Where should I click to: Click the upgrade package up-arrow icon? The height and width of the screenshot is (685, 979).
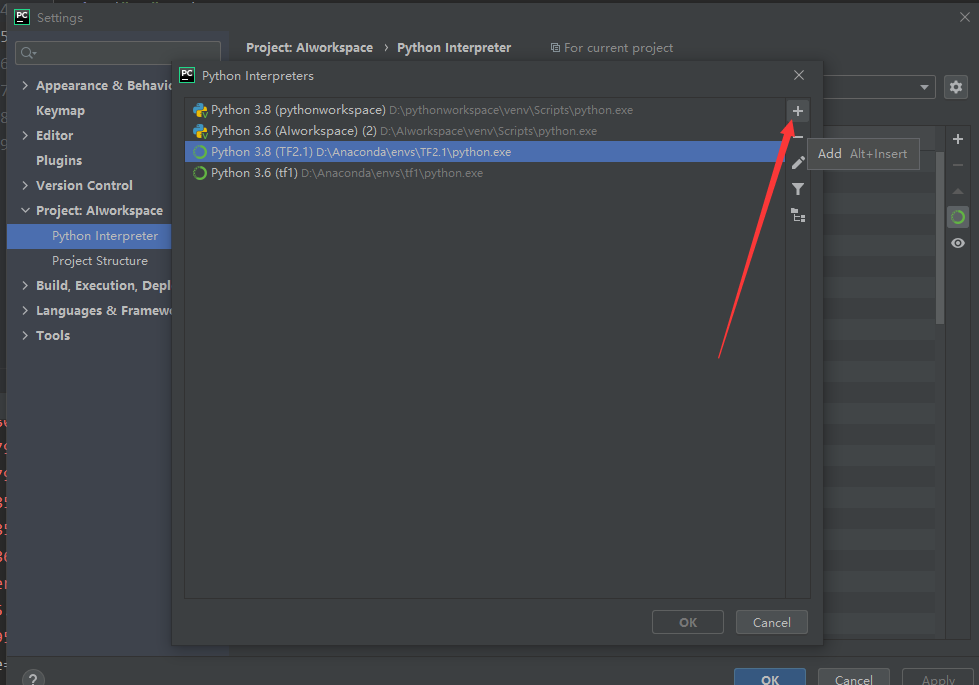pos(958,191)
